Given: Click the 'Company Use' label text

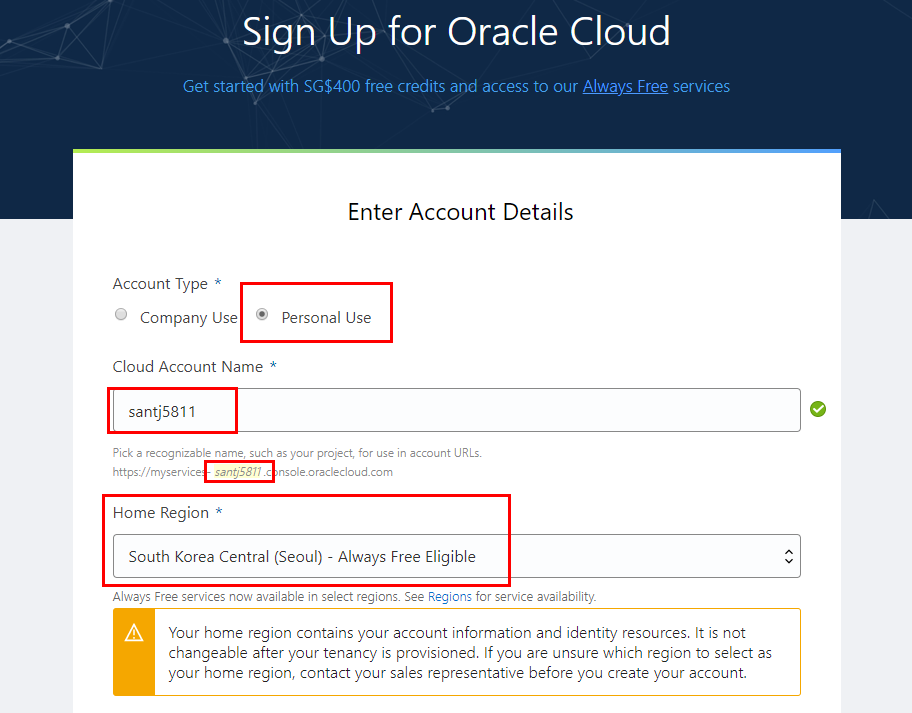Looking at the screenshot, I should click(x=189, y=318).
